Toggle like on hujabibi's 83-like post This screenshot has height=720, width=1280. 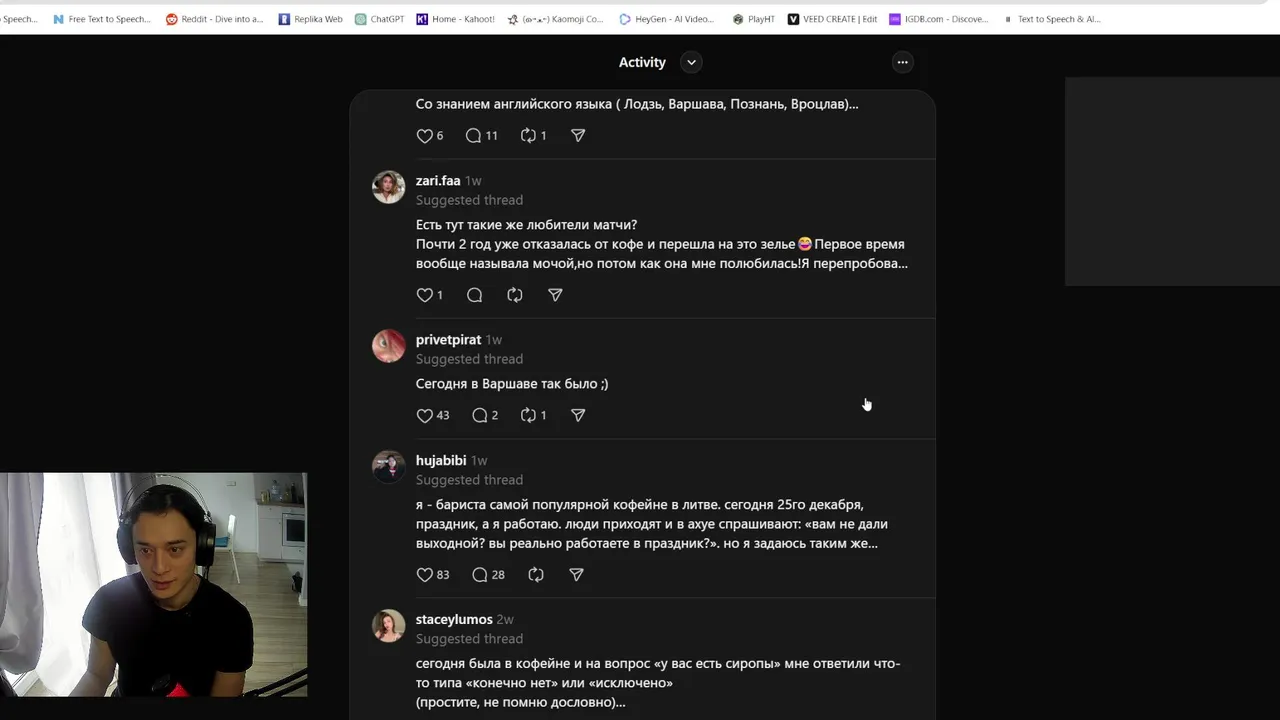425,575
